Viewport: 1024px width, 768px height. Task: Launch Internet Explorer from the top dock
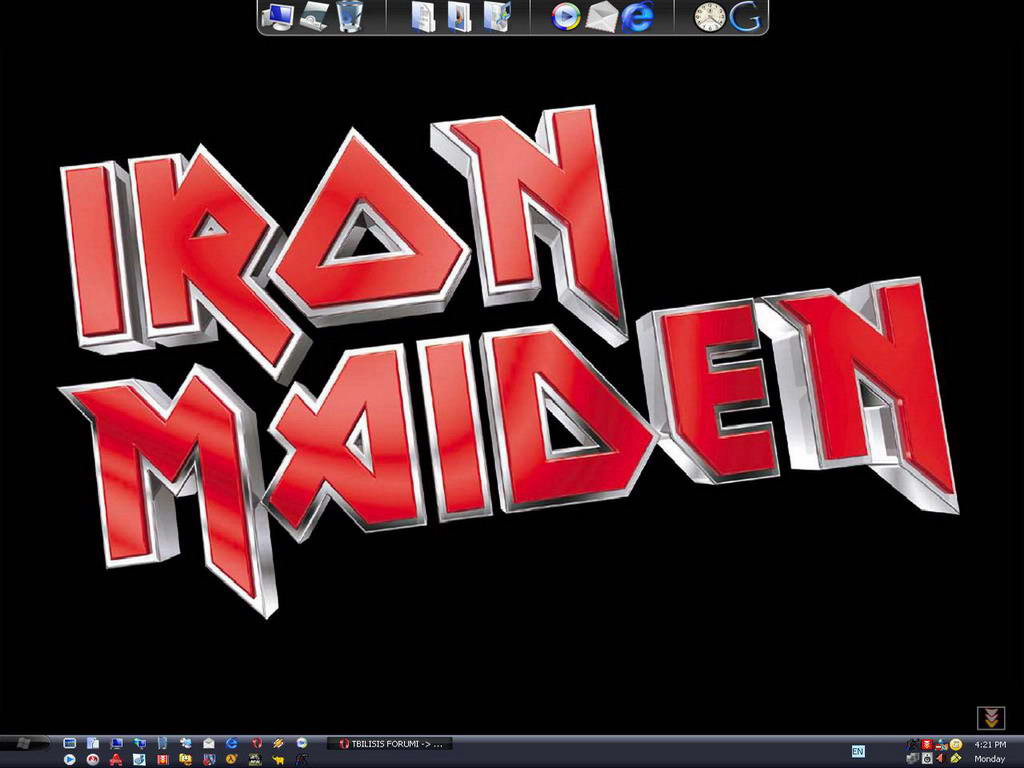[x=637, y=16]
